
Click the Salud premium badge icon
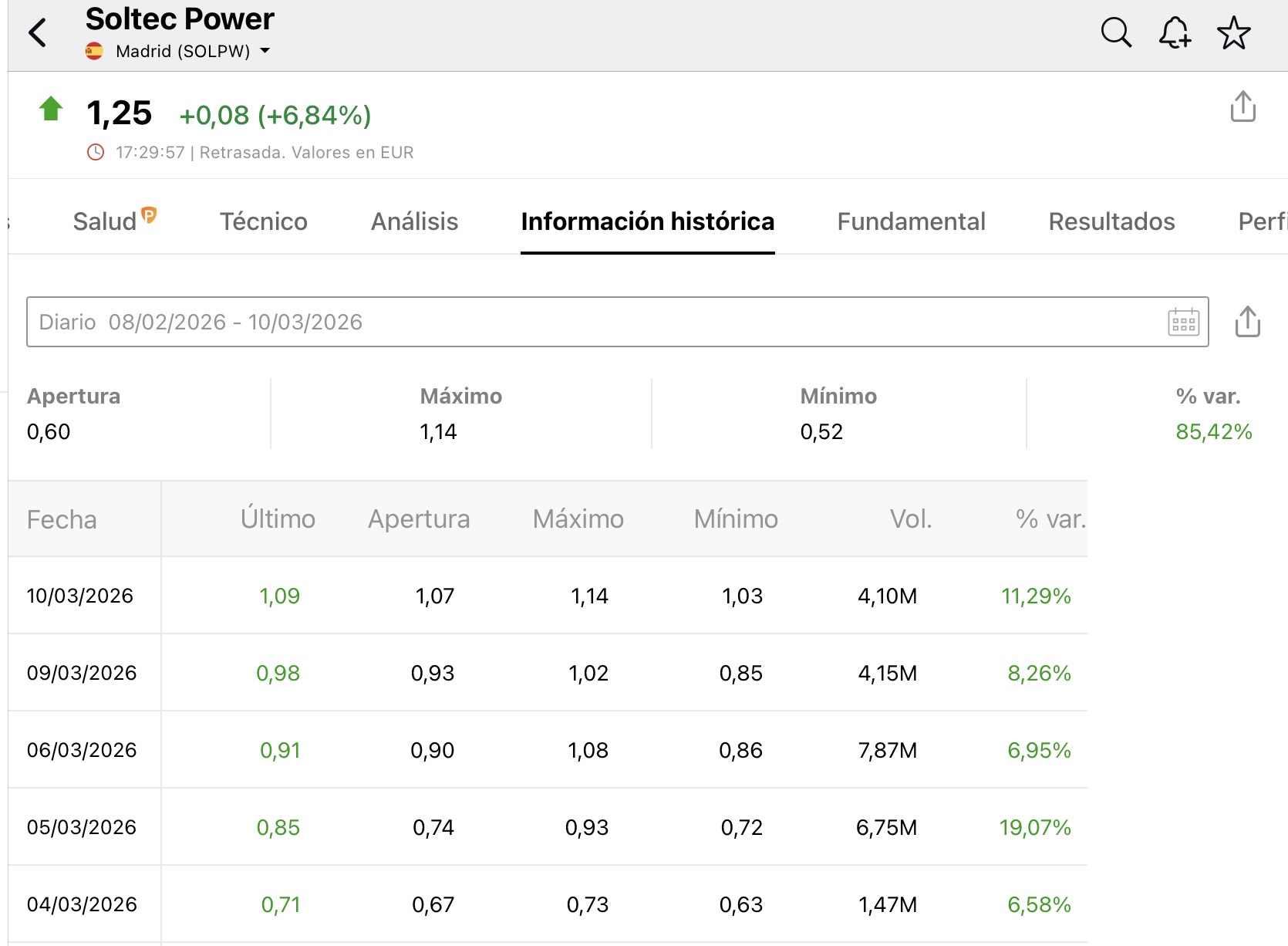149,215
